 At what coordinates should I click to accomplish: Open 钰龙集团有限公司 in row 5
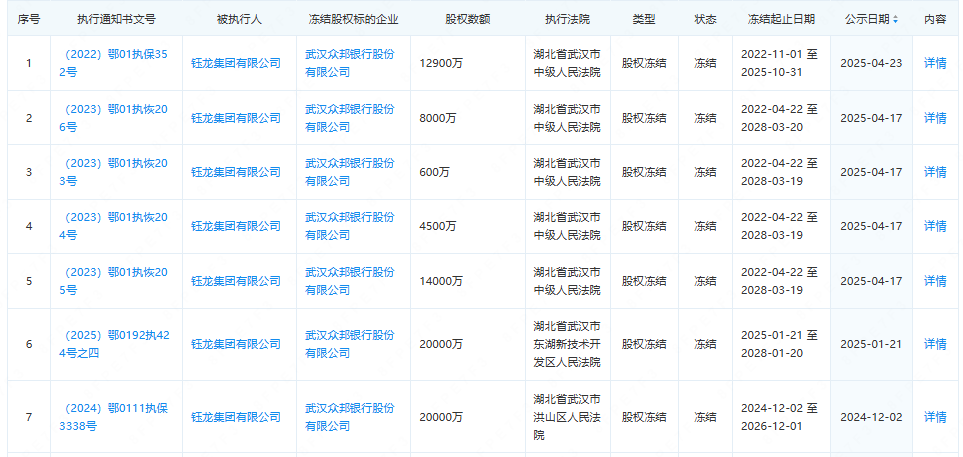236,281
